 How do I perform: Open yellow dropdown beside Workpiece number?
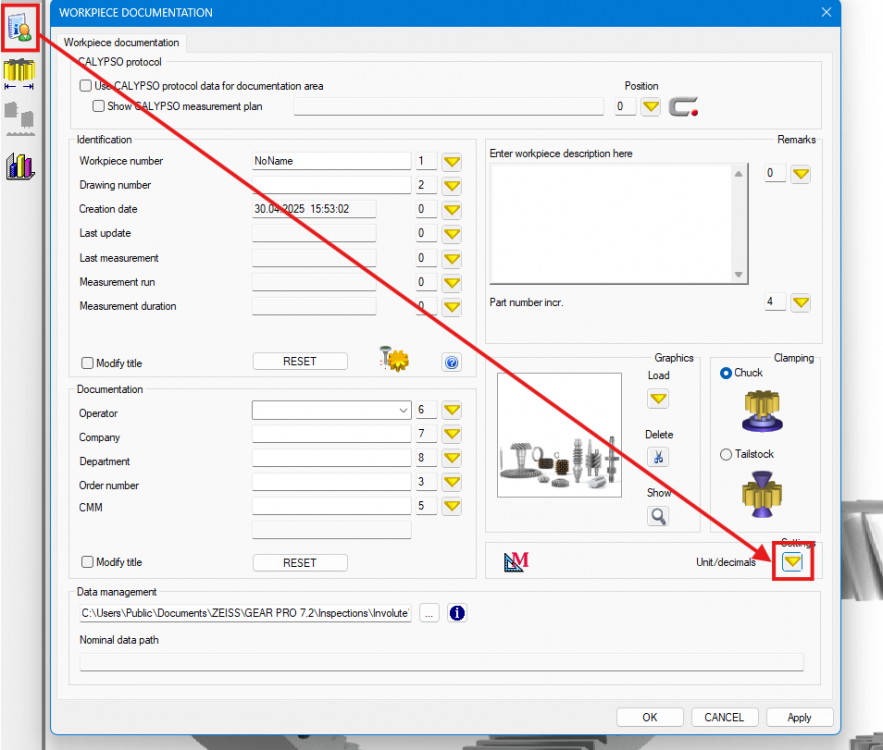(x=452, y=161)
